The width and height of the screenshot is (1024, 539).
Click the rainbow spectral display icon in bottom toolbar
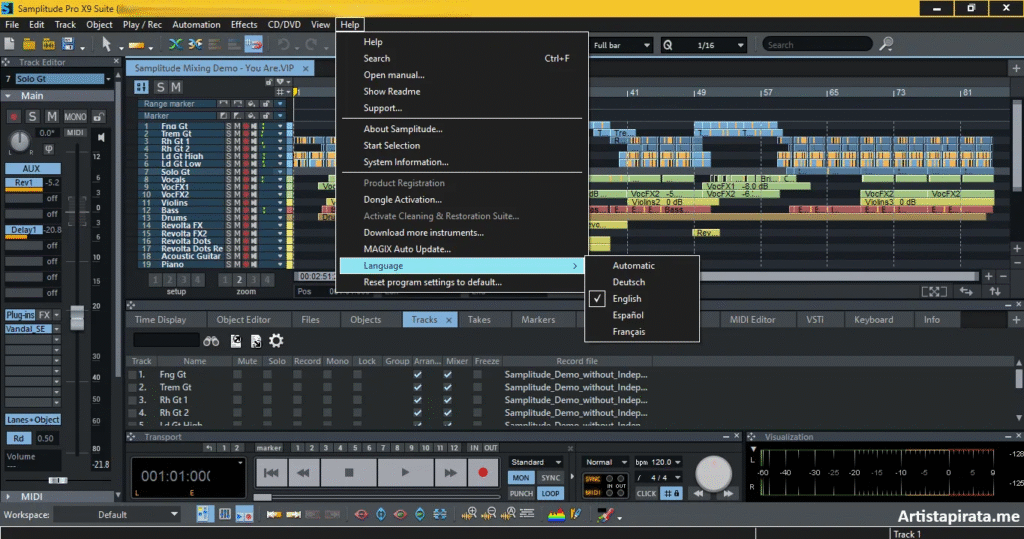point(556,515)
